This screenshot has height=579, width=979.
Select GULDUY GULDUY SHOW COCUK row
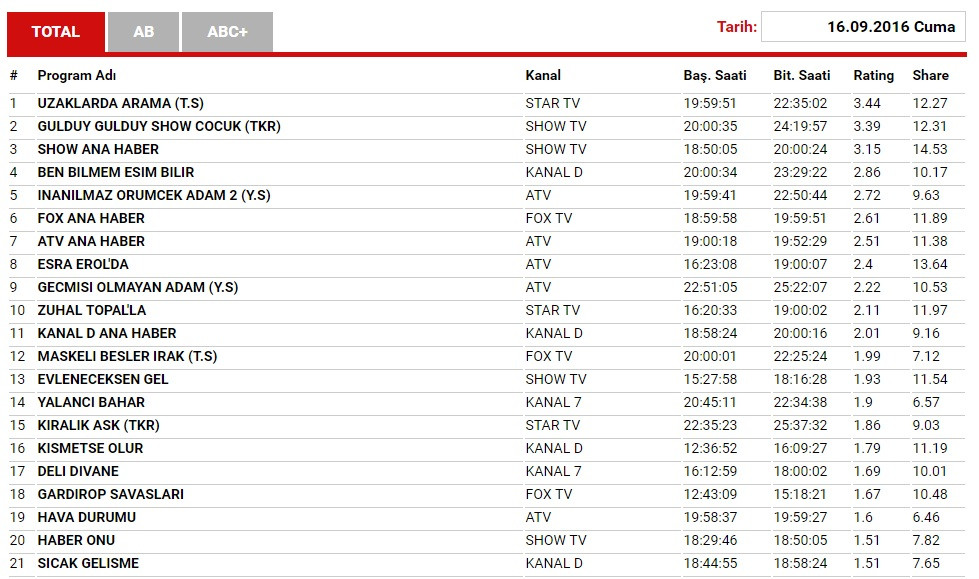pos(159,126)
